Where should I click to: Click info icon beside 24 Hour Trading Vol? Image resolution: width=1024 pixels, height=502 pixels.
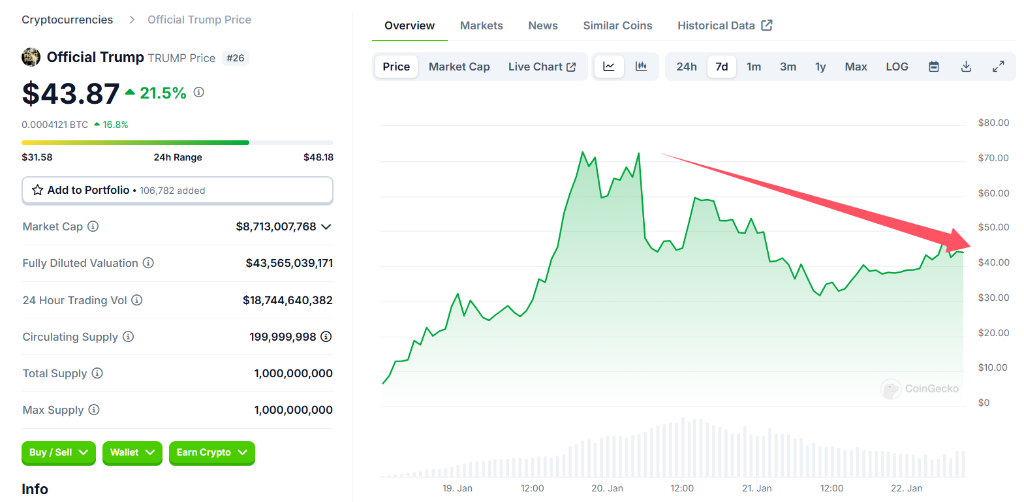click(136, 300)
